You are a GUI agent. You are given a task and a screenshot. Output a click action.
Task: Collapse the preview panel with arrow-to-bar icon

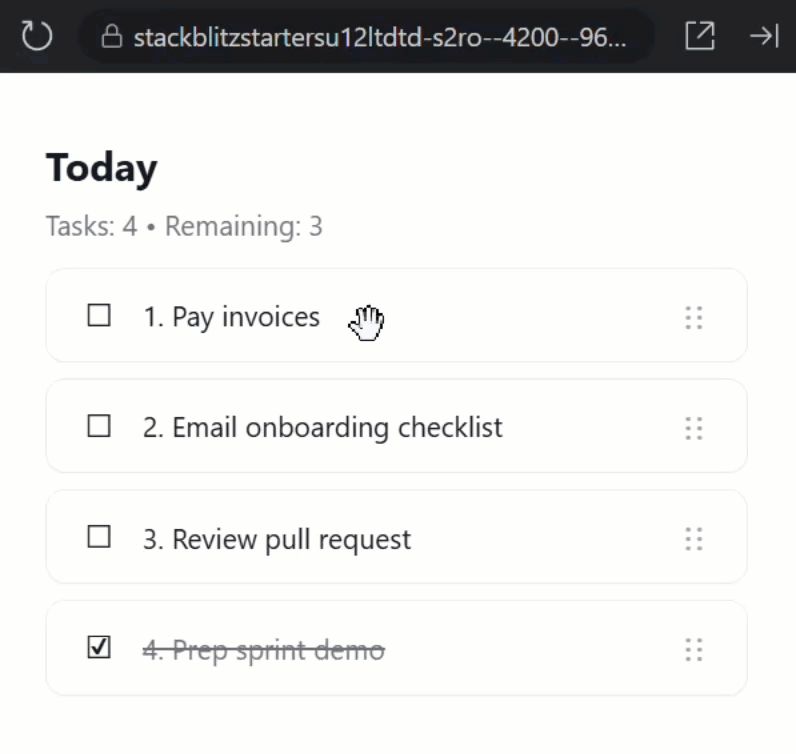click(764, 36)
